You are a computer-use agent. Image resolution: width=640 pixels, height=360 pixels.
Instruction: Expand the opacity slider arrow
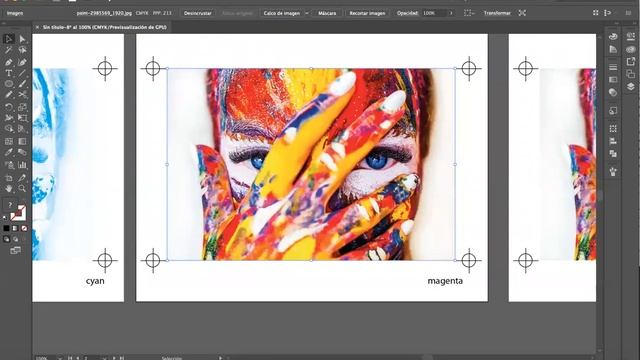point(451,13)
